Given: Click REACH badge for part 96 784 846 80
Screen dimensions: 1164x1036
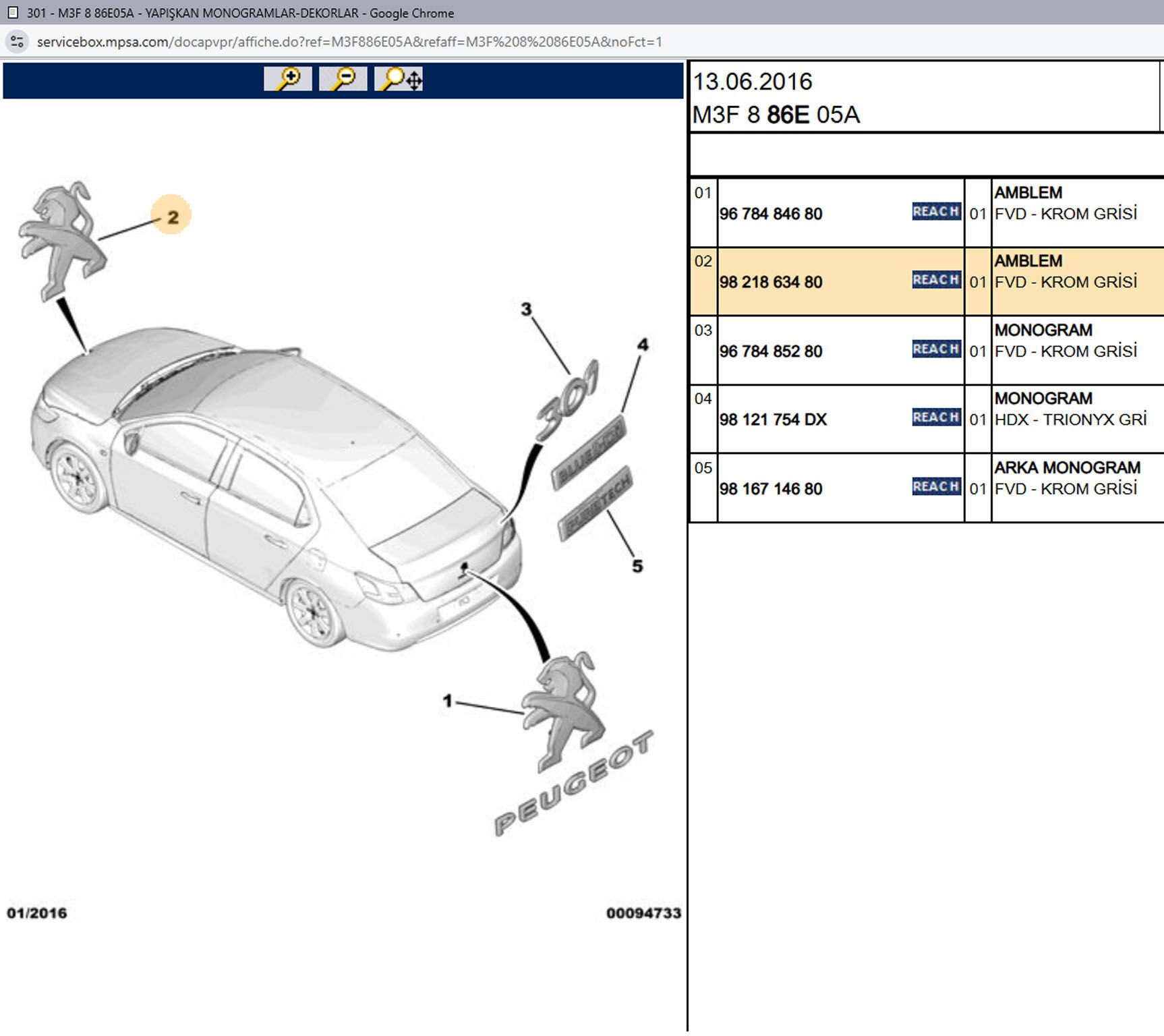Looking at the screenshot, I should [x=935, y=212].
